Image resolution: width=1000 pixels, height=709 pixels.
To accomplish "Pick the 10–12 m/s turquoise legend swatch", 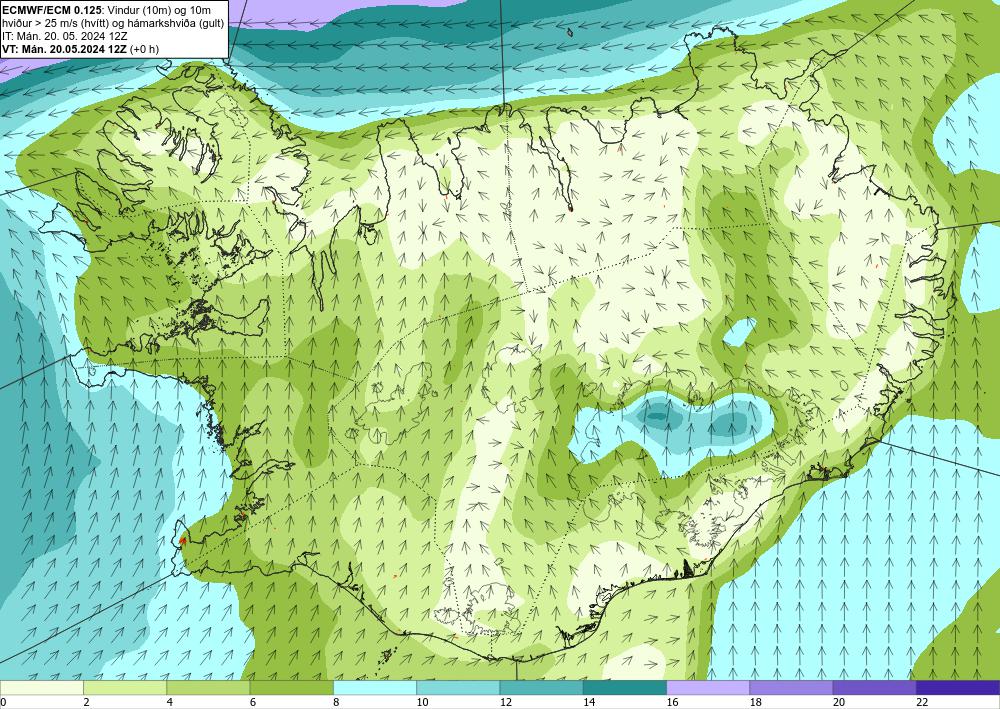I will [x=458, y=688].
